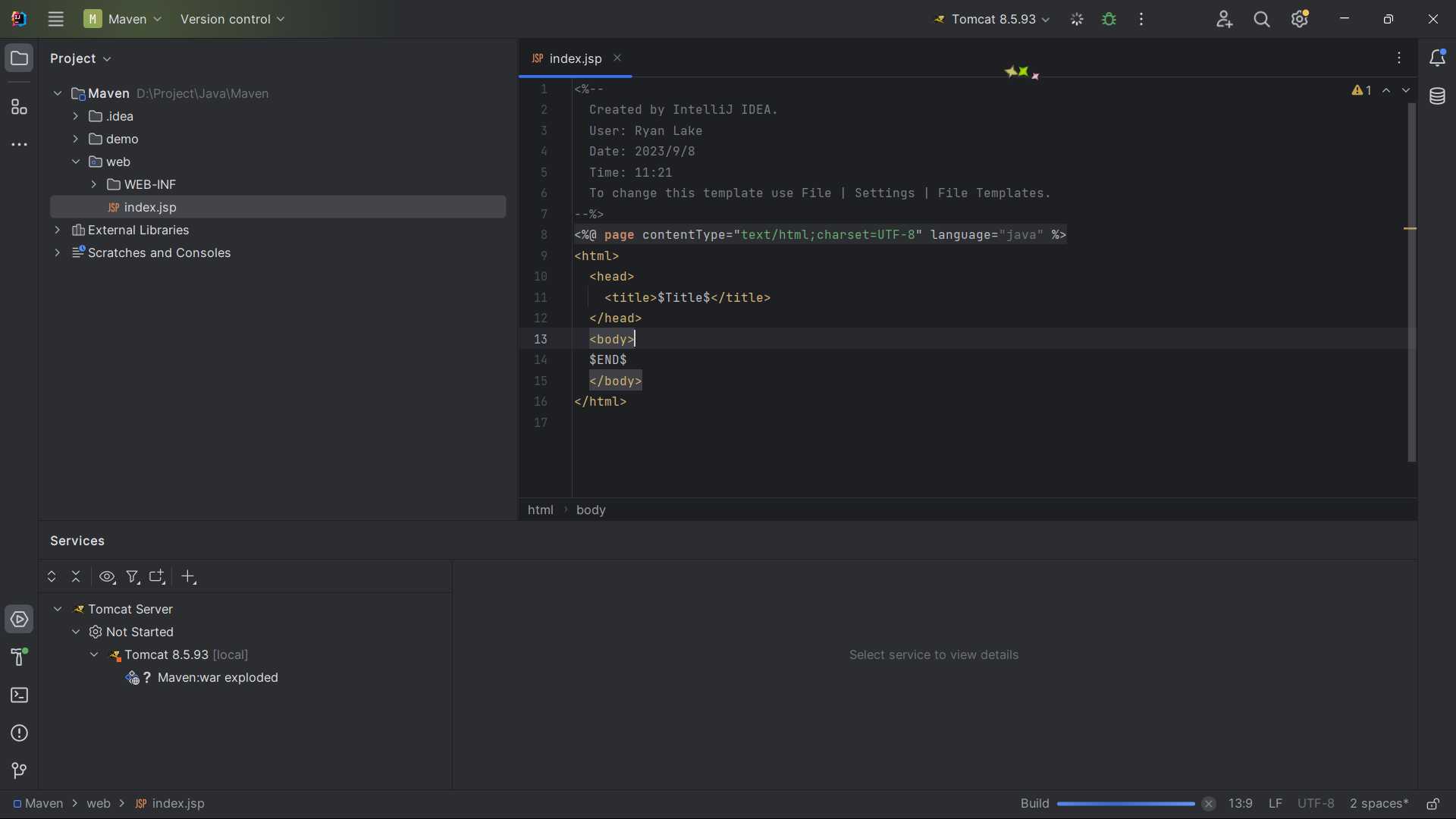
Task: Open the Tomcat 8.5.93 run configuration dropdown
Action: click(992, 20)
